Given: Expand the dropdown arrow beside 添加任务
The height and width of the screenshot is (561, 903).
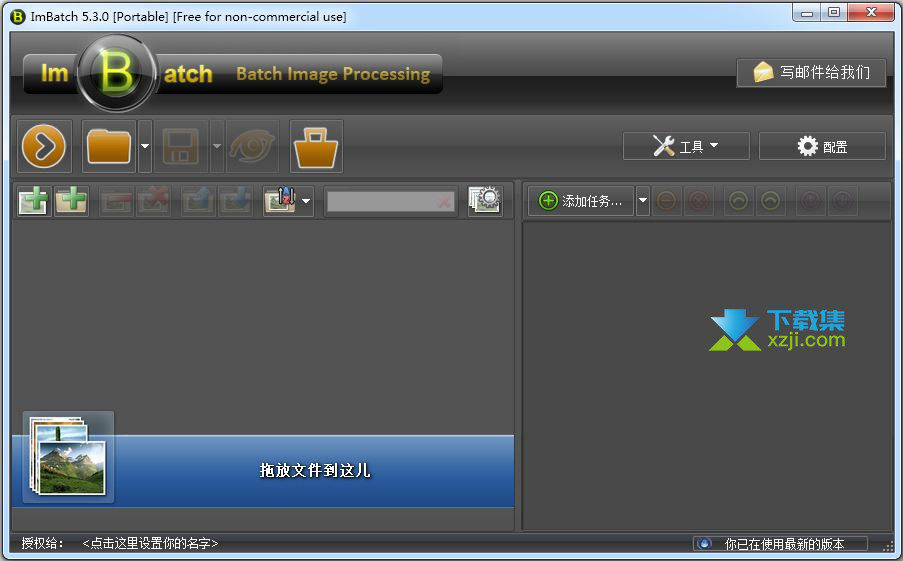Looking at the screenshot, I should [x=643, y=201].
